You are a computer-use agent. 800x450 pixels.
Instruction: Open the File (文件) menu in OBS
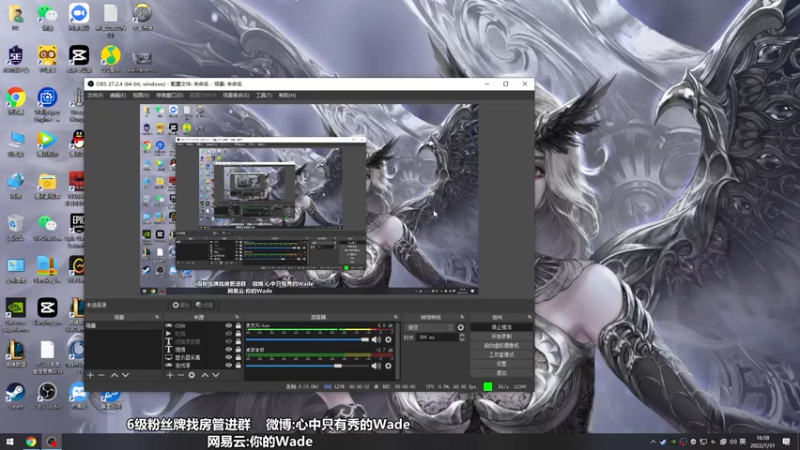(95, 95)
